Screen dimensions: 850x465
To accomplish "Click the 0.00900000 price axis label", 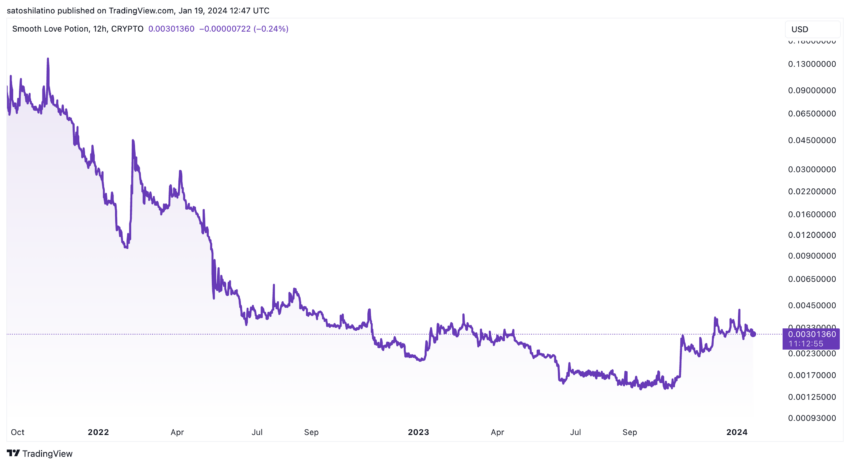I will click(812, 256).
